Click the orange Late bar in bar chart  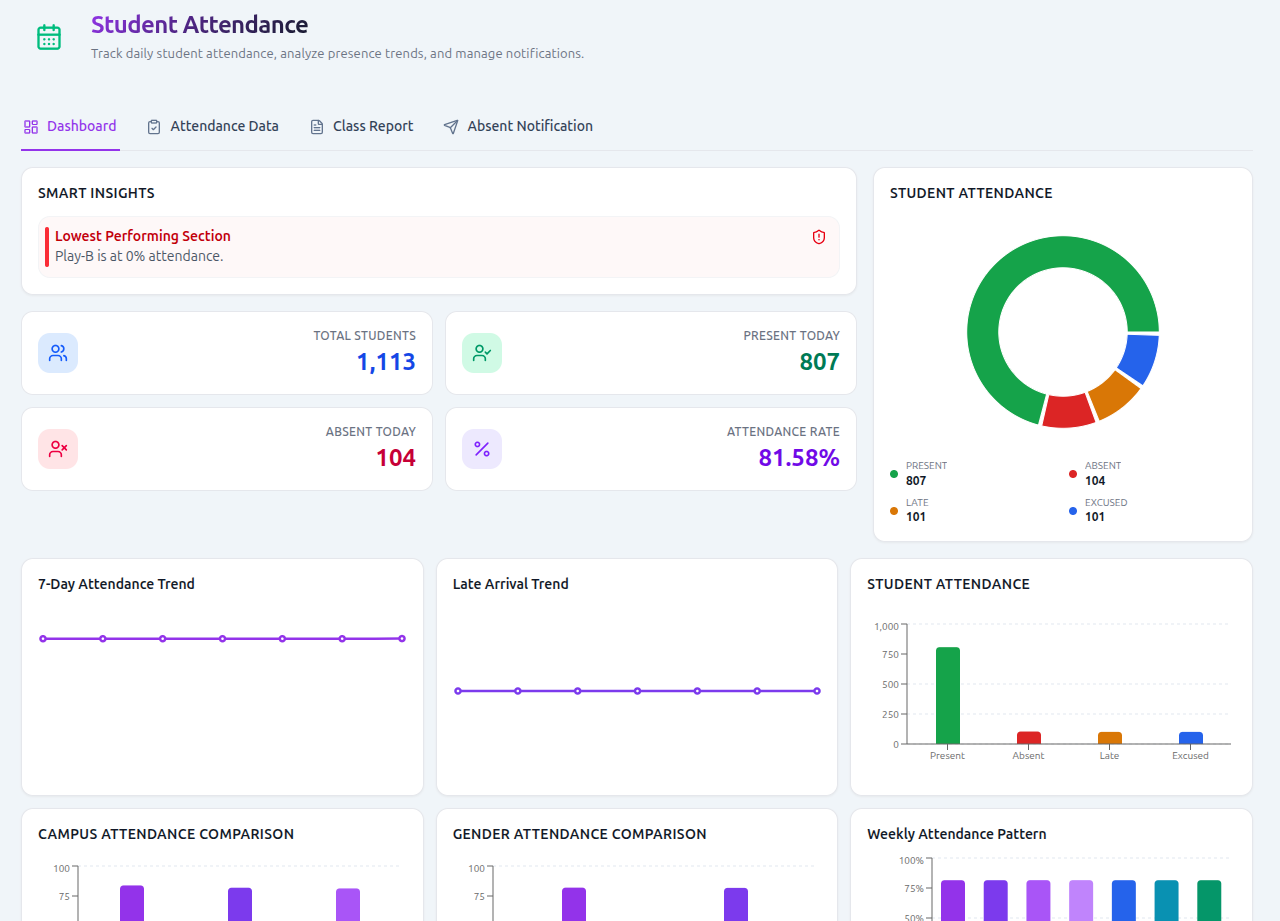point(1110,738)
